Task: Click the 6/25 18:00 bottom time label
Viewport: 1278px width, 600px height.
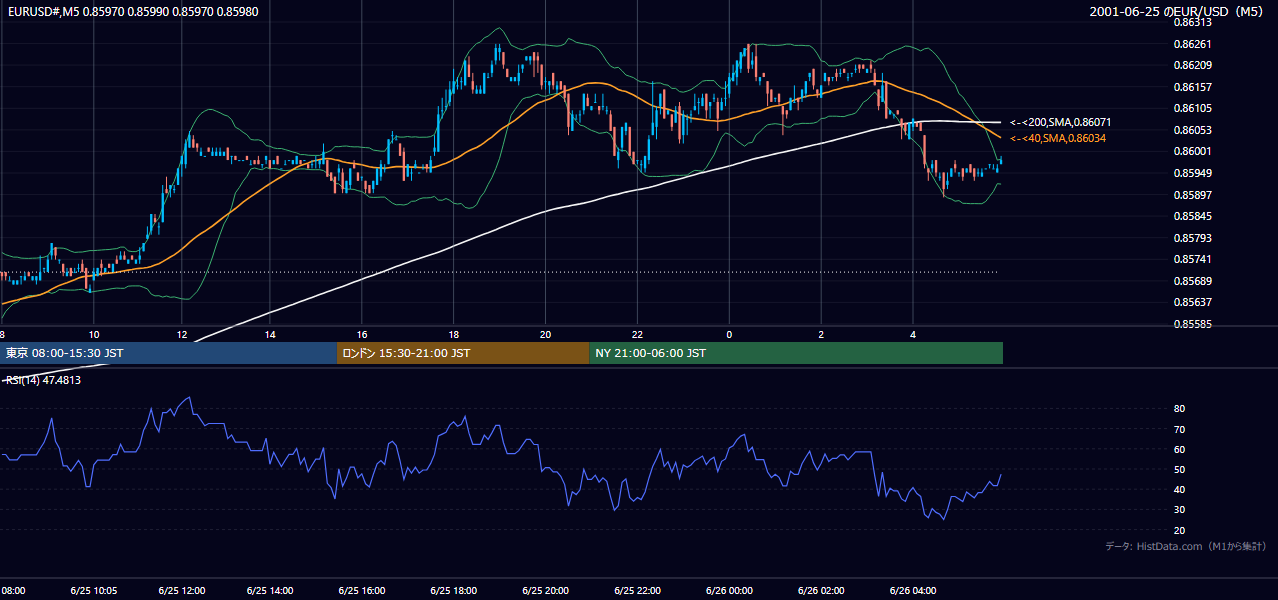Action: 454,591
